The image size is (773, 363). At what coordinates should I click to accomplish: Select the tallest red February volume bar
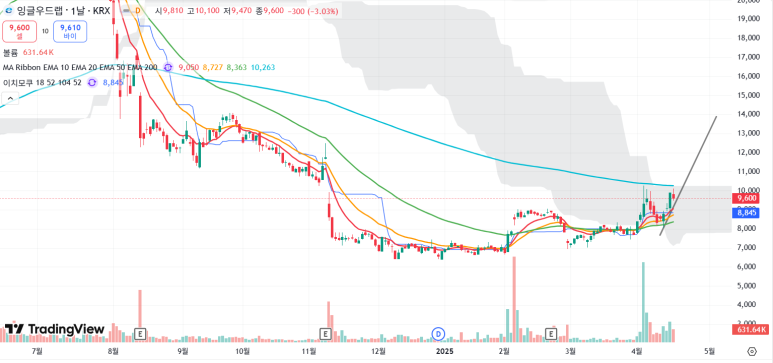[514, 299]
